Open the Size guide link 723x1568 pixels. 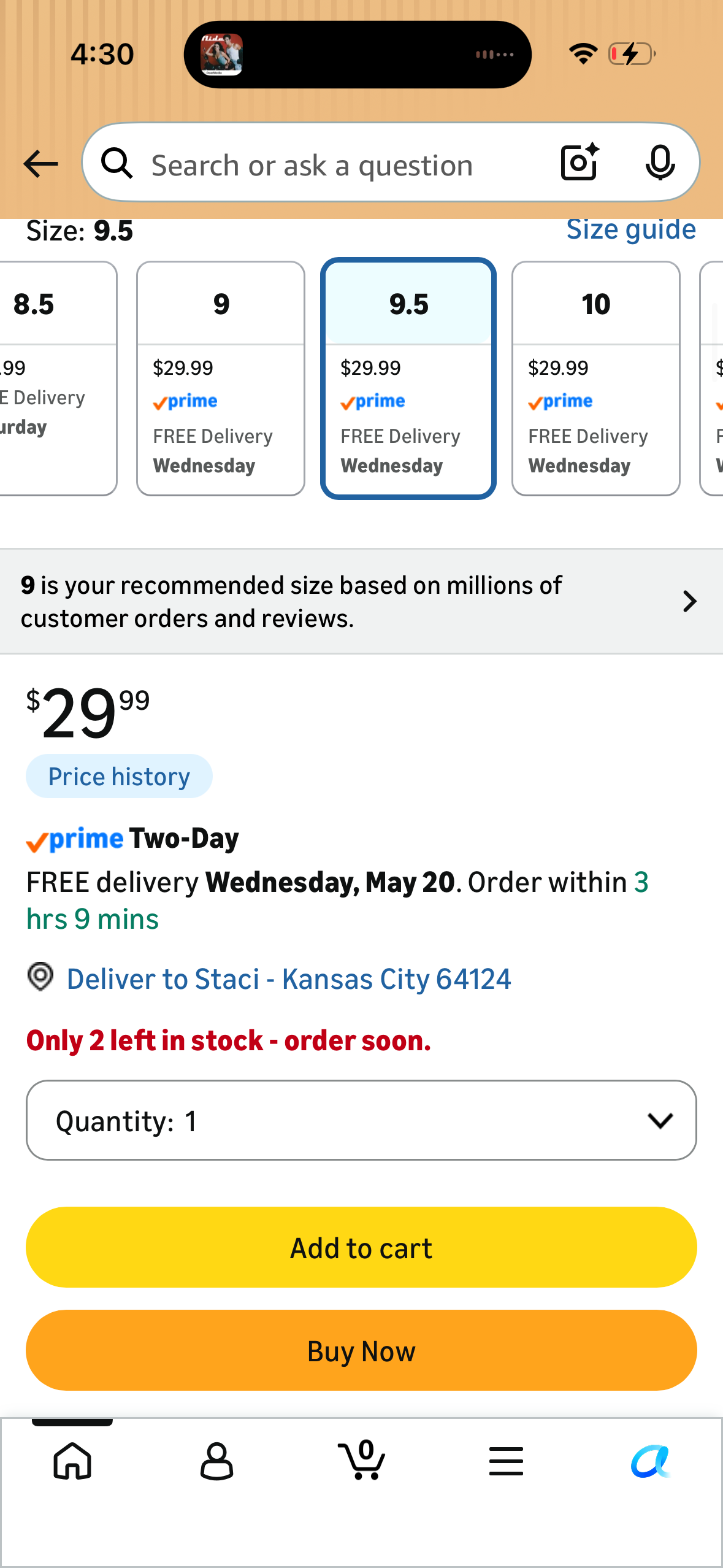pyautogui.click(x=631, y=229)
